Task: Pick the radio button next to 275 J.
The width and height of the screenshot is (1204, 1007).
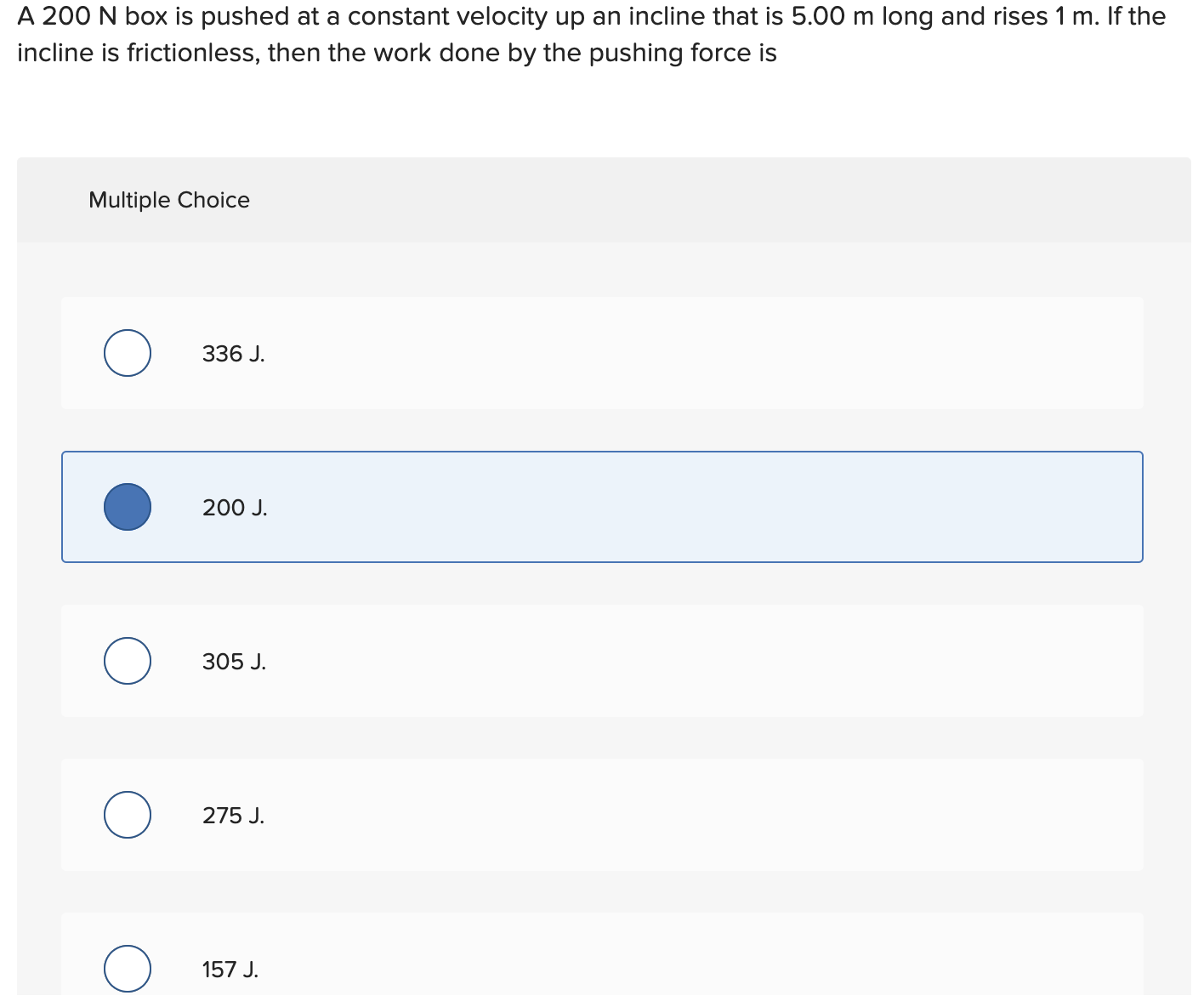Action: 128,815
